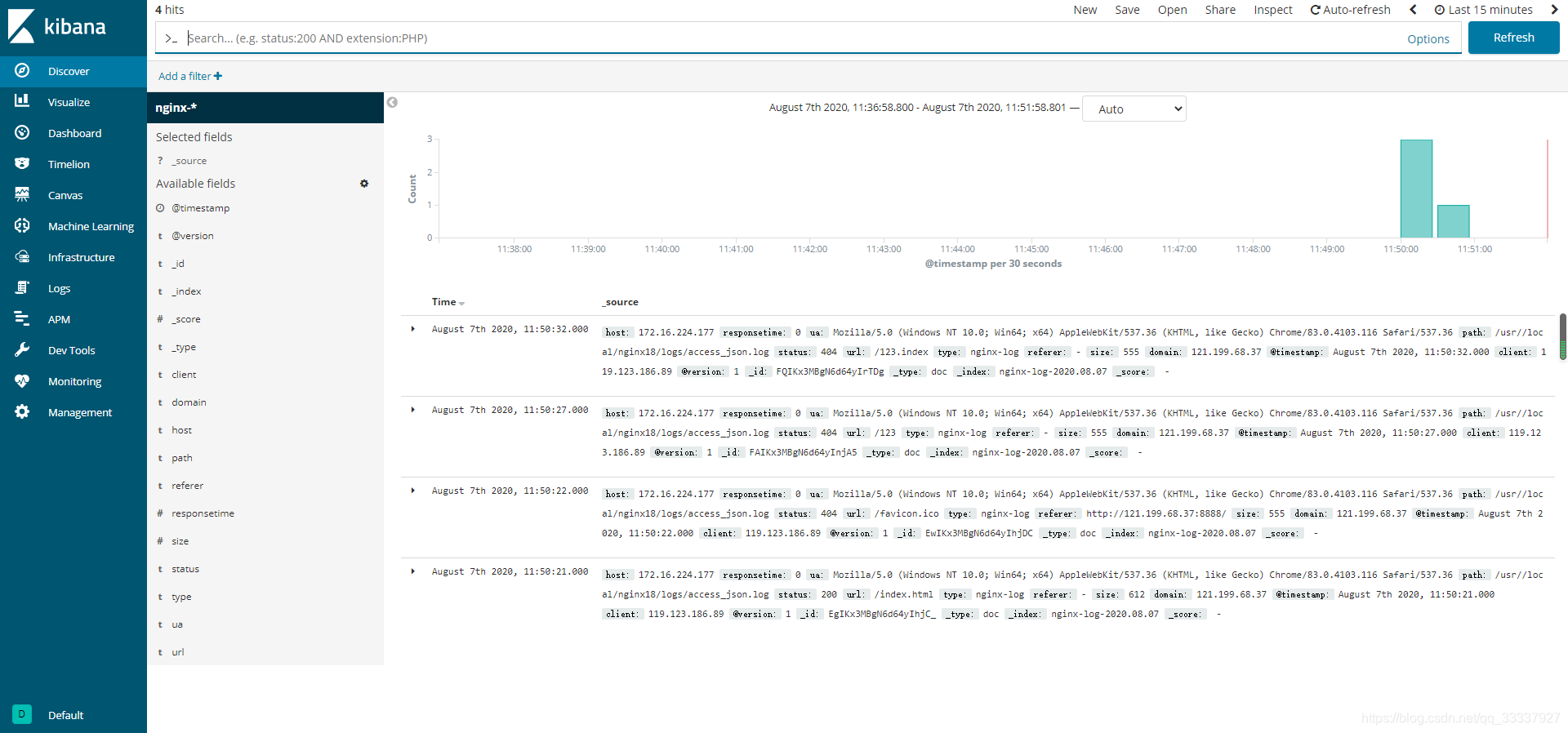The image size is (1568, 733).
Task: Click the Kibana logo
Action: pos(57,26)
